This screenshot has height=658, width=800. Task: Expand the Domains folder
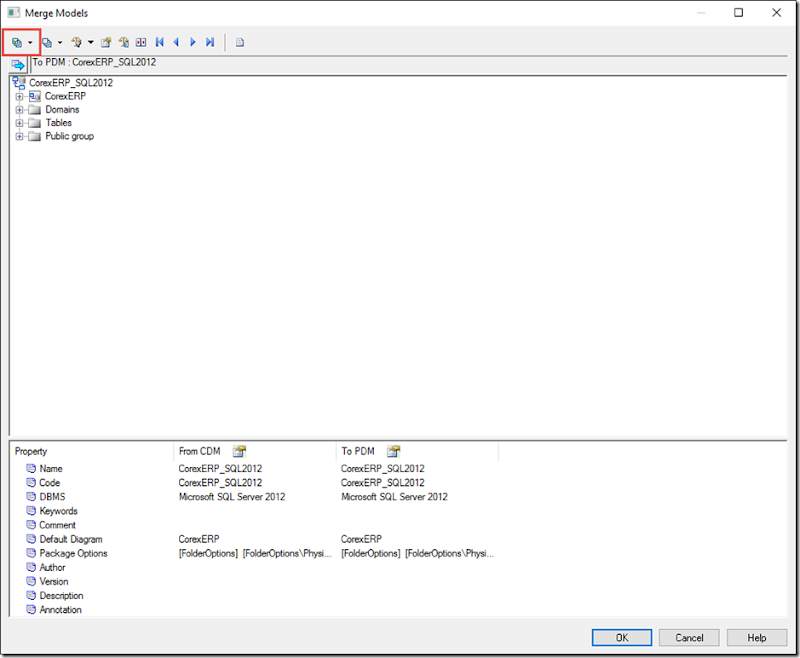(x=19, y=110)
